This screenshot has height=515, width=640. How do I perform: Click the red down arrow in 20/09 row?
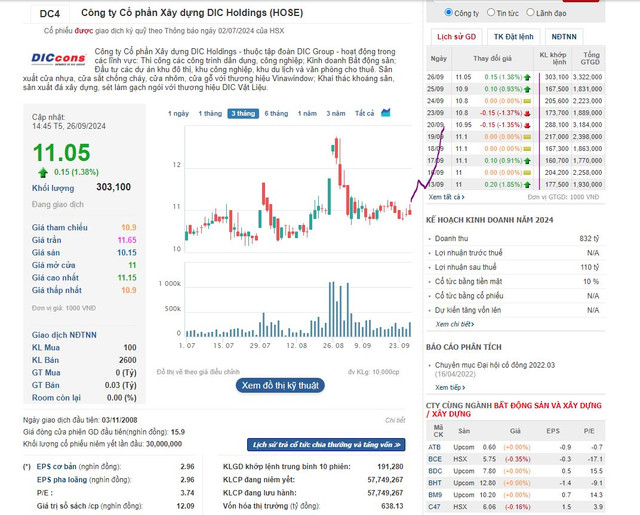click(527, 125)
